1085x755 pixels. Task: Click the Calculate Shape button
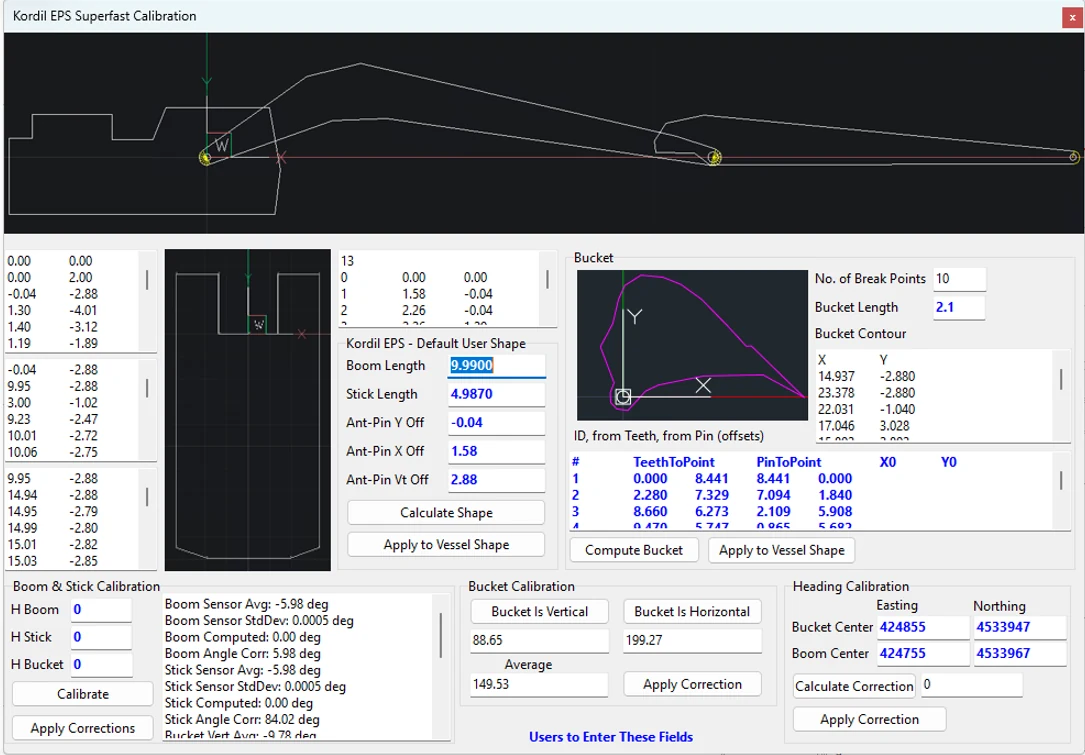pos(446,513)
